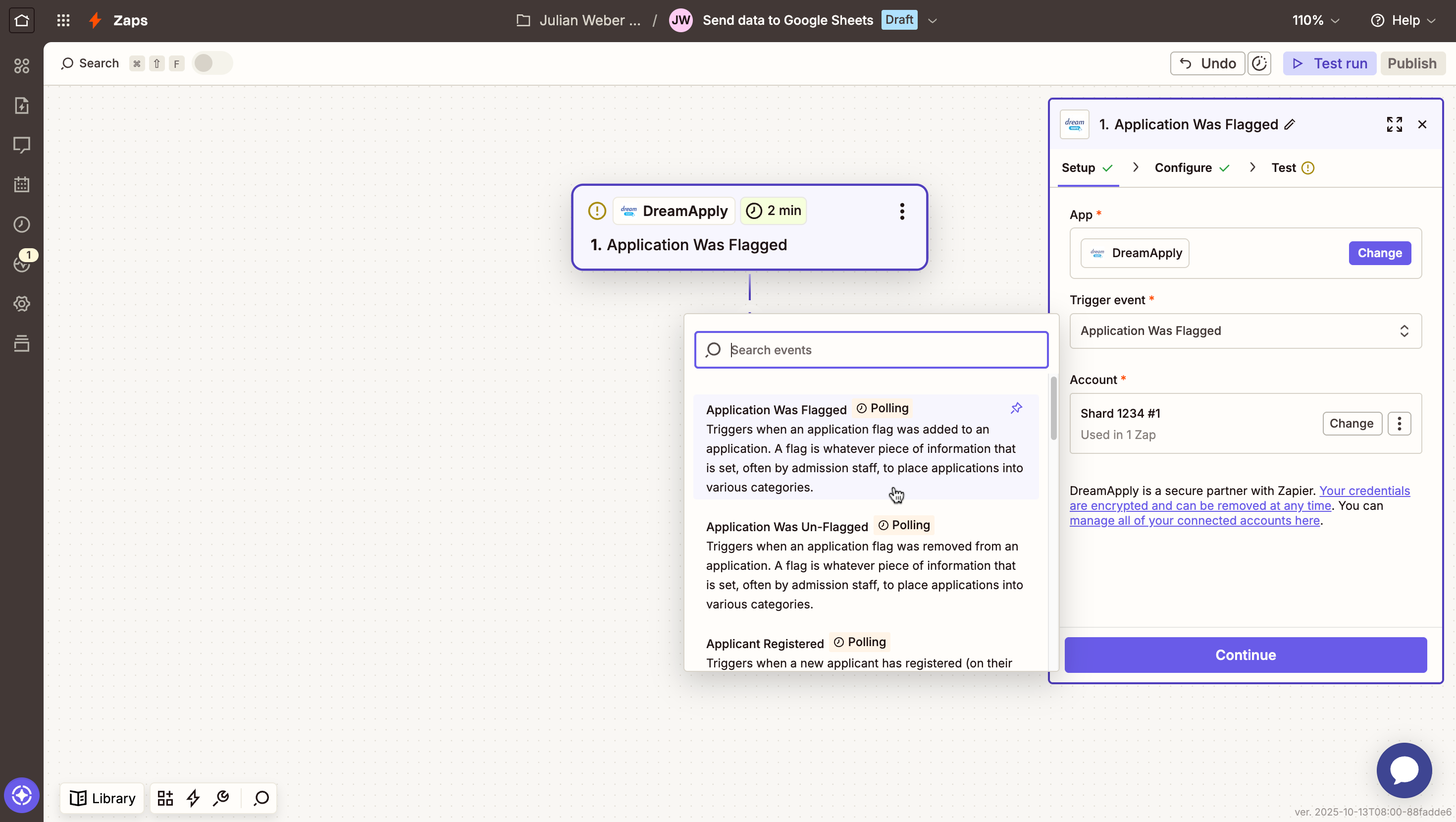Toggle the switch next to Search
Screen dimensions: 1456x822
point(212,63)
